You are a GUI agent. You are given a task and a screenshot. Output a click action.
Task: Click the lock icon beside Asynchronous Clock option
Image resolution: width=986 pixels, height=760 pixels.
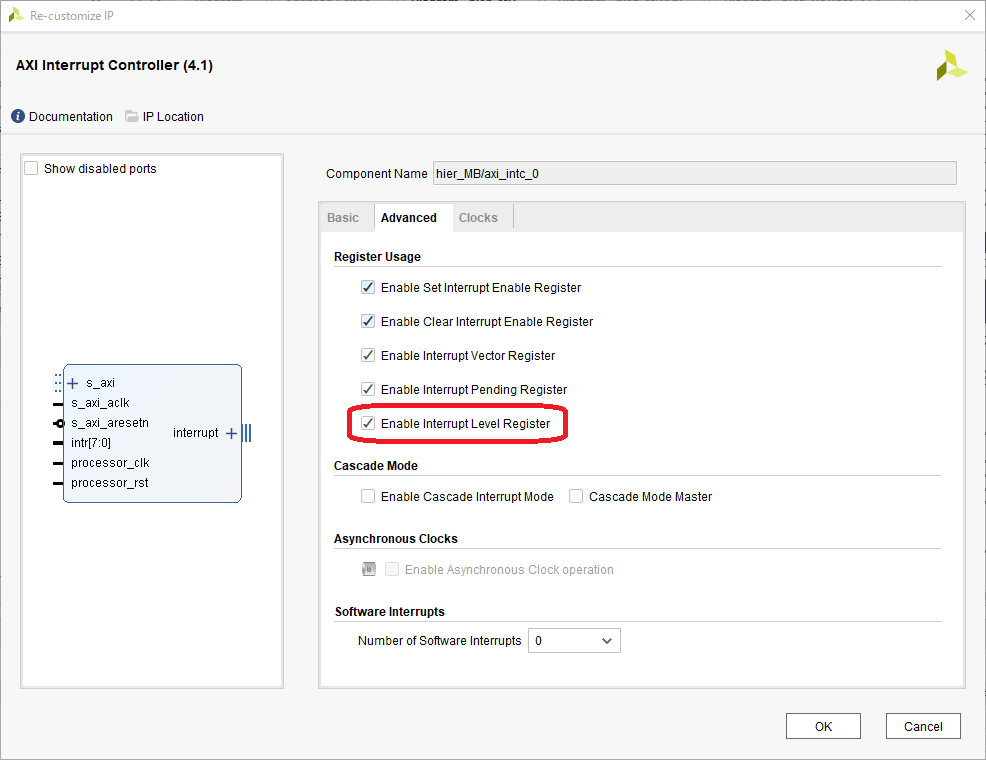point(368,570)
